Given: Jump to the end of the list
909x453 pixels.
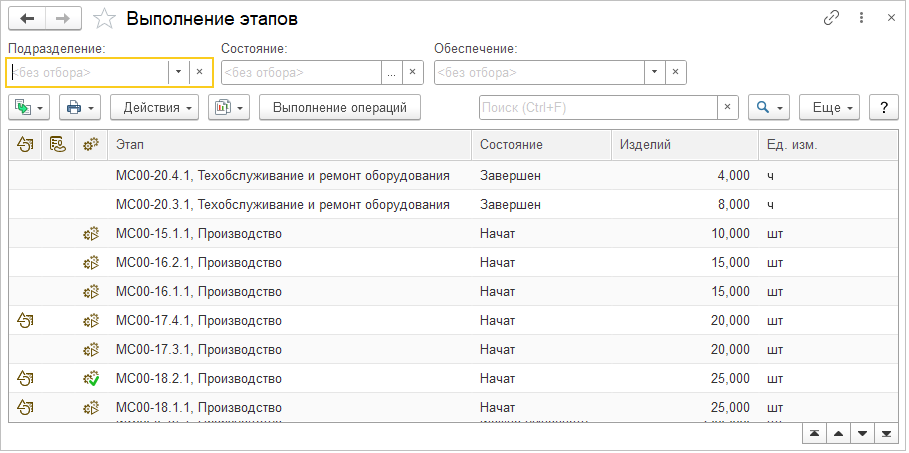Looking at the screenshot, I should (x=884, y=433).
